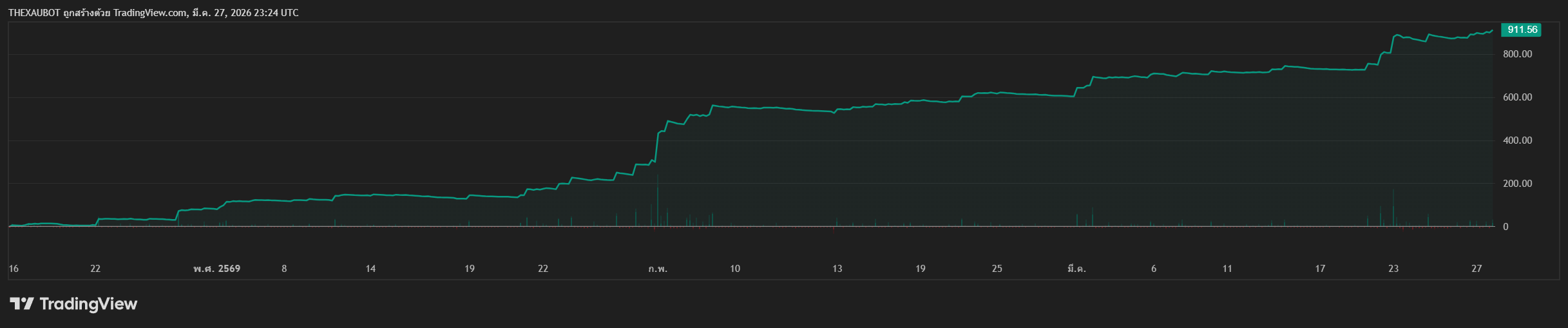
Task: Click the 13 date label
Action: coord(837,269)
